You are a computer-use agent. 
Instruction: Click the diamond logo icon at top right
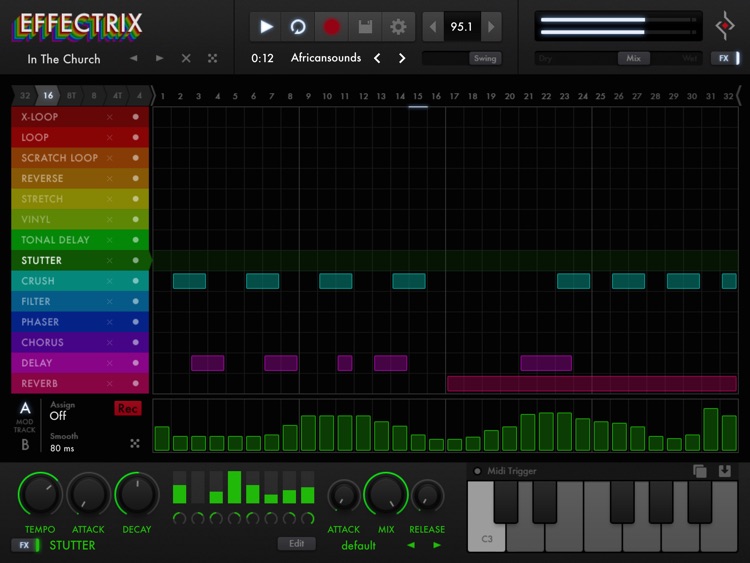(x=725, y=26)
